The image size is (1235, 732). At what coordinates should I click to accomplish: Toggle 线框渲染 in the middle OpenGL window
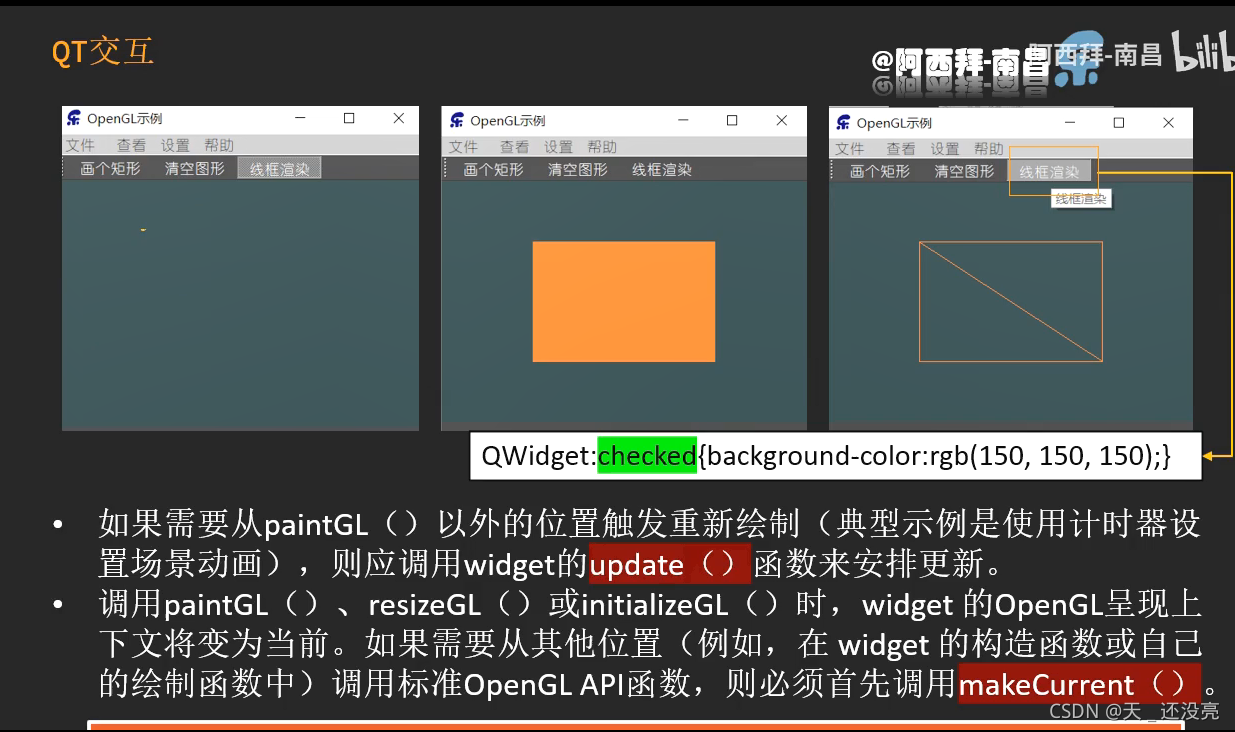pyautogui.click(x=662, y=170)
